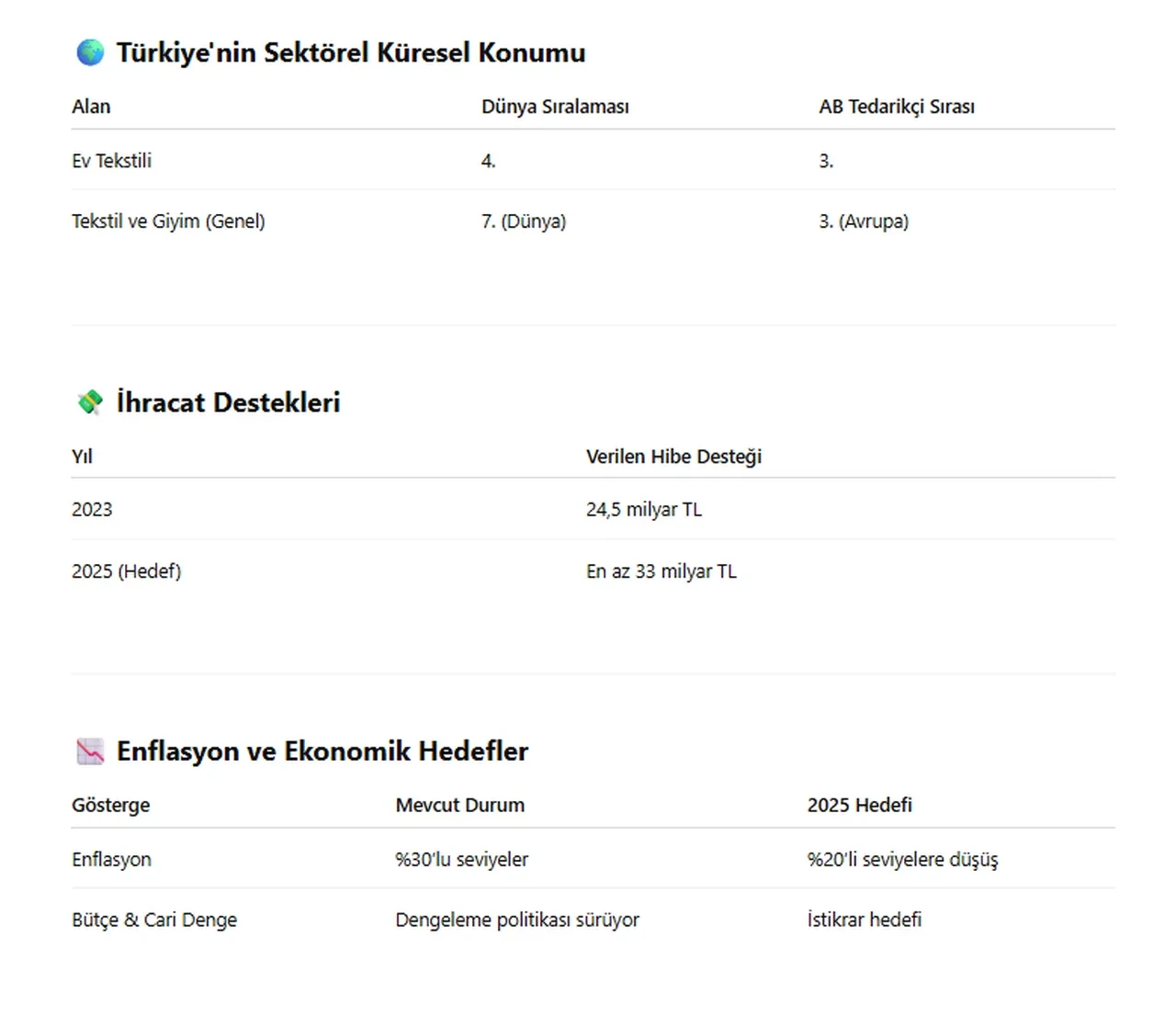Screen dimensions: 1176x1017
Task: Select the 'En az 33 milyar TL' cell
Action: click(x=661, y=571)
